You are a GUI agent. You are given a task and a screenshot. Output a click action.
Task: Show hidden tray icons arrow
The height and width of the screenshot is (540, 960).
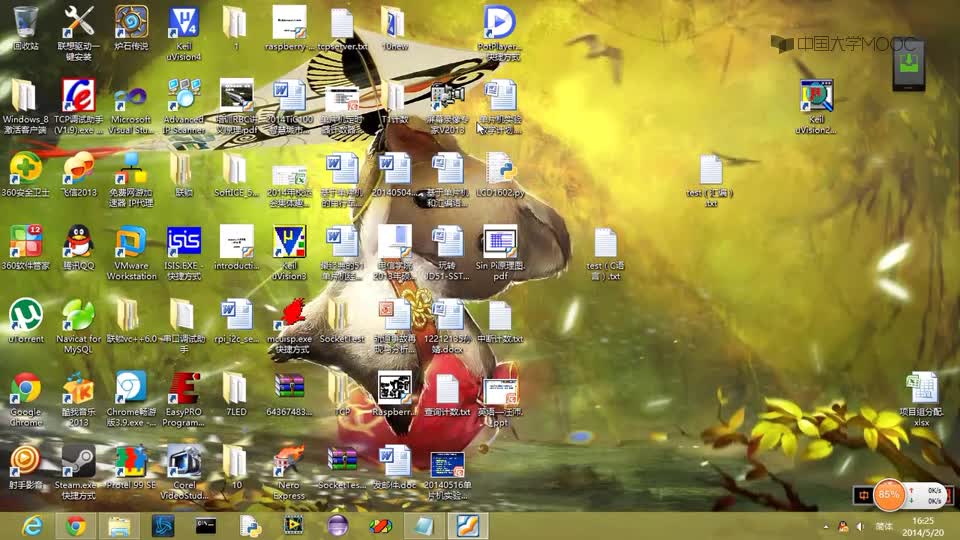coord(826,527)
